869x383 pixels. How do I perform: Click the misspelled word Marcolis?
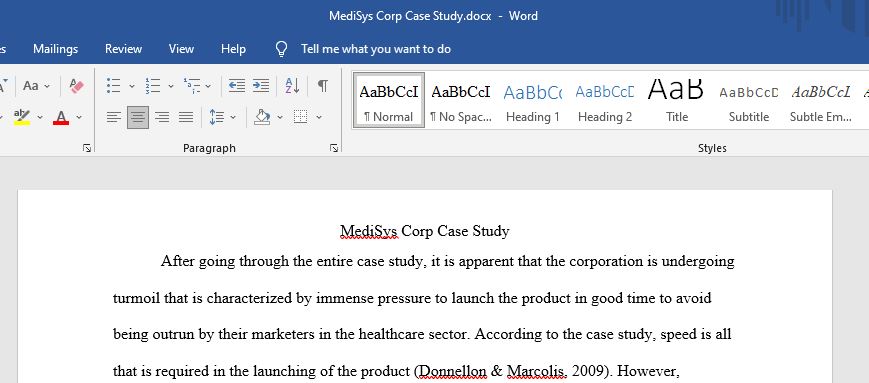tap(536, 370)
